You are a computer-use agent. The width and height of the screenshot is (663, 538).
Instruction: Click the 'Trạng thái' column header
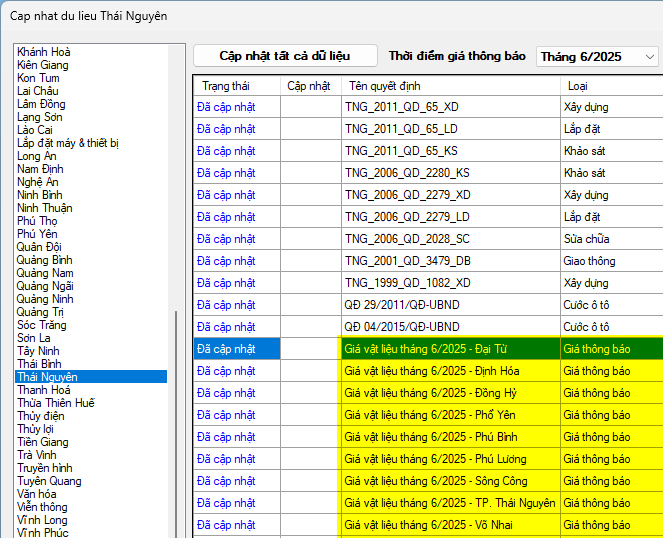(x=237, y=86)
